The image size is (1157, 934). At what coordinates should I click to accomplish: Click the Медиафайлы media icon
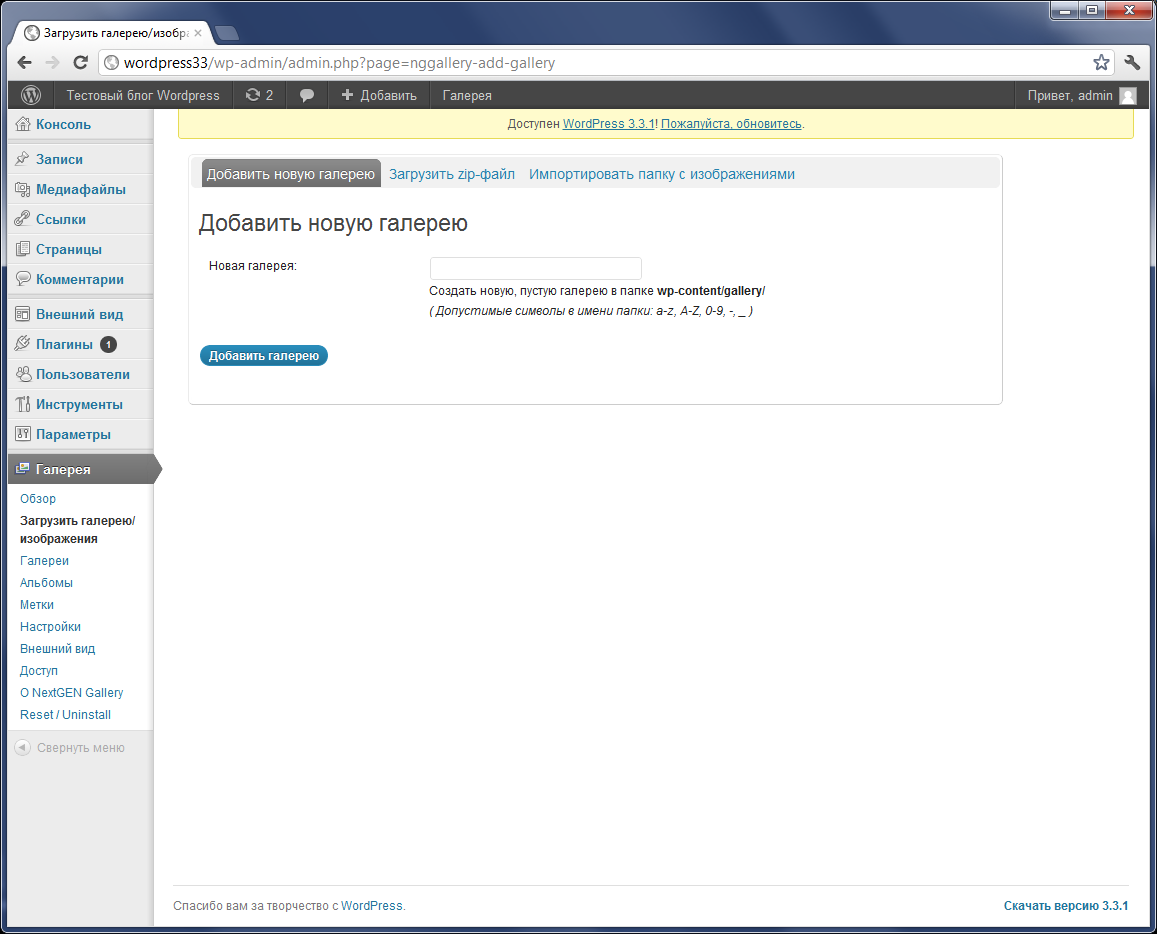coord(23,189)
